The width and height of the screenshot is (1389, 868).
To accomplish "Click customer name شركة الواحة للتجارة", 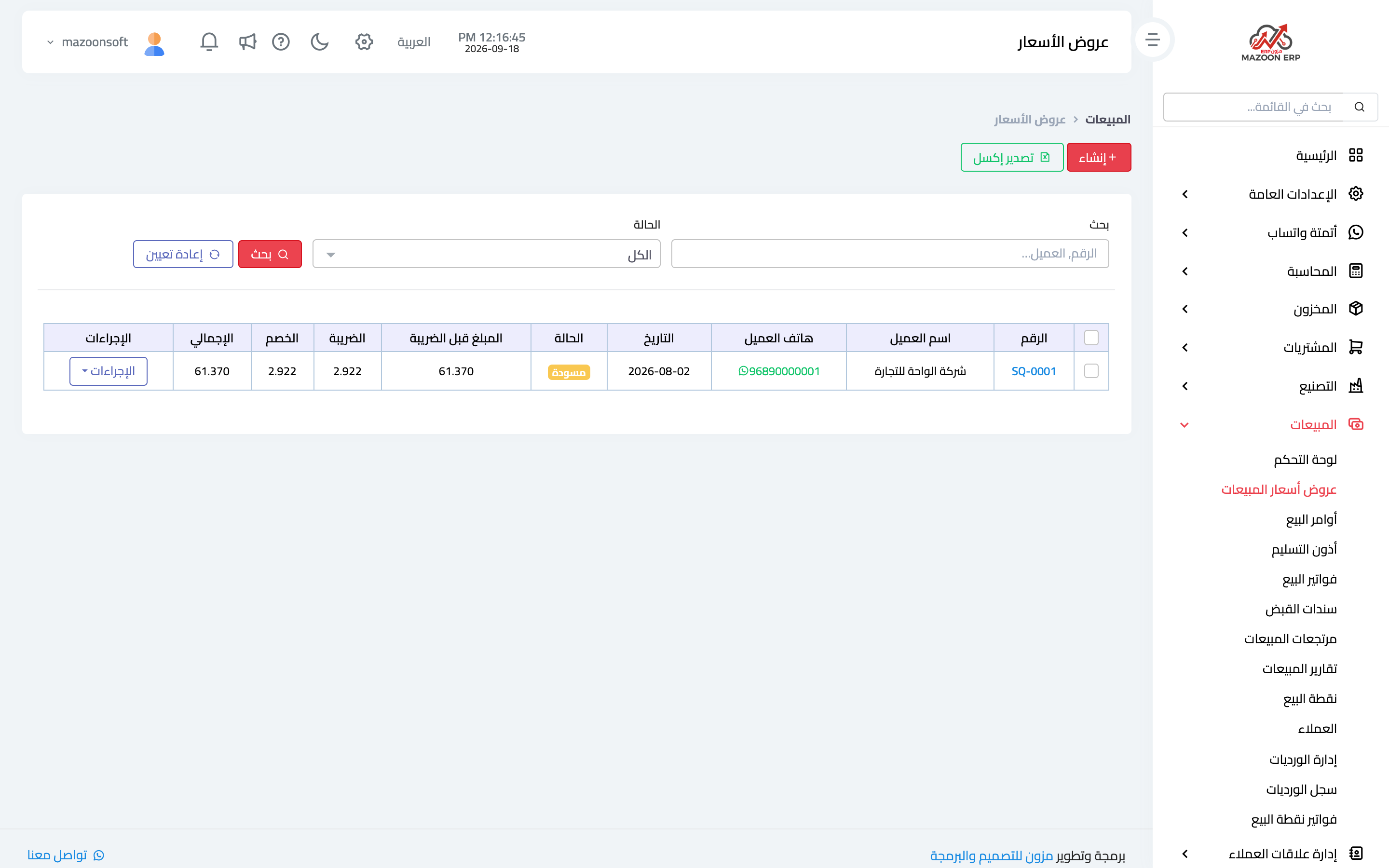I will [920, 371].
